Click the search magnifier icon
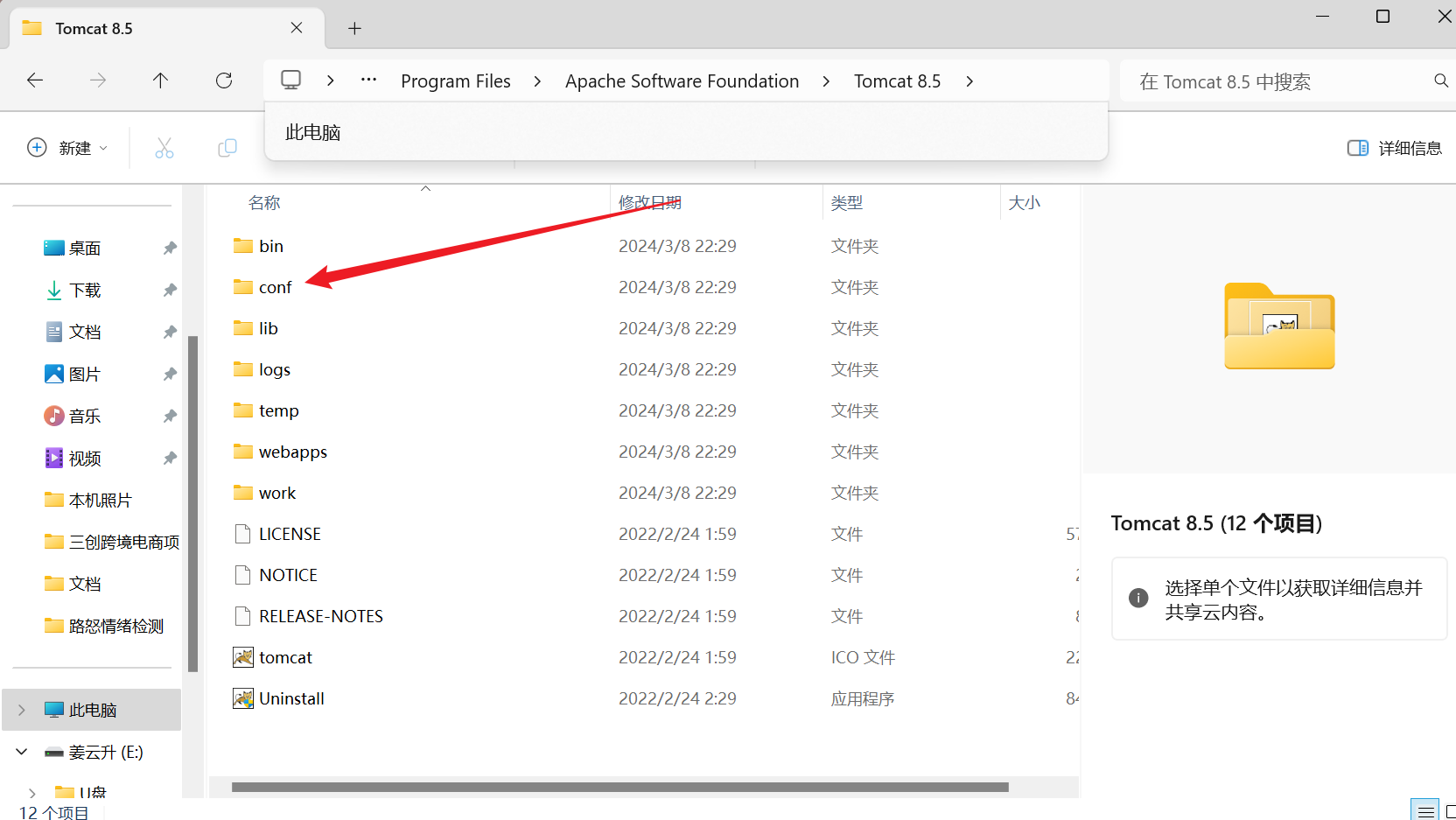Screen dimensions: 1456x820 pyautogui.click(x=1440, y=81)
